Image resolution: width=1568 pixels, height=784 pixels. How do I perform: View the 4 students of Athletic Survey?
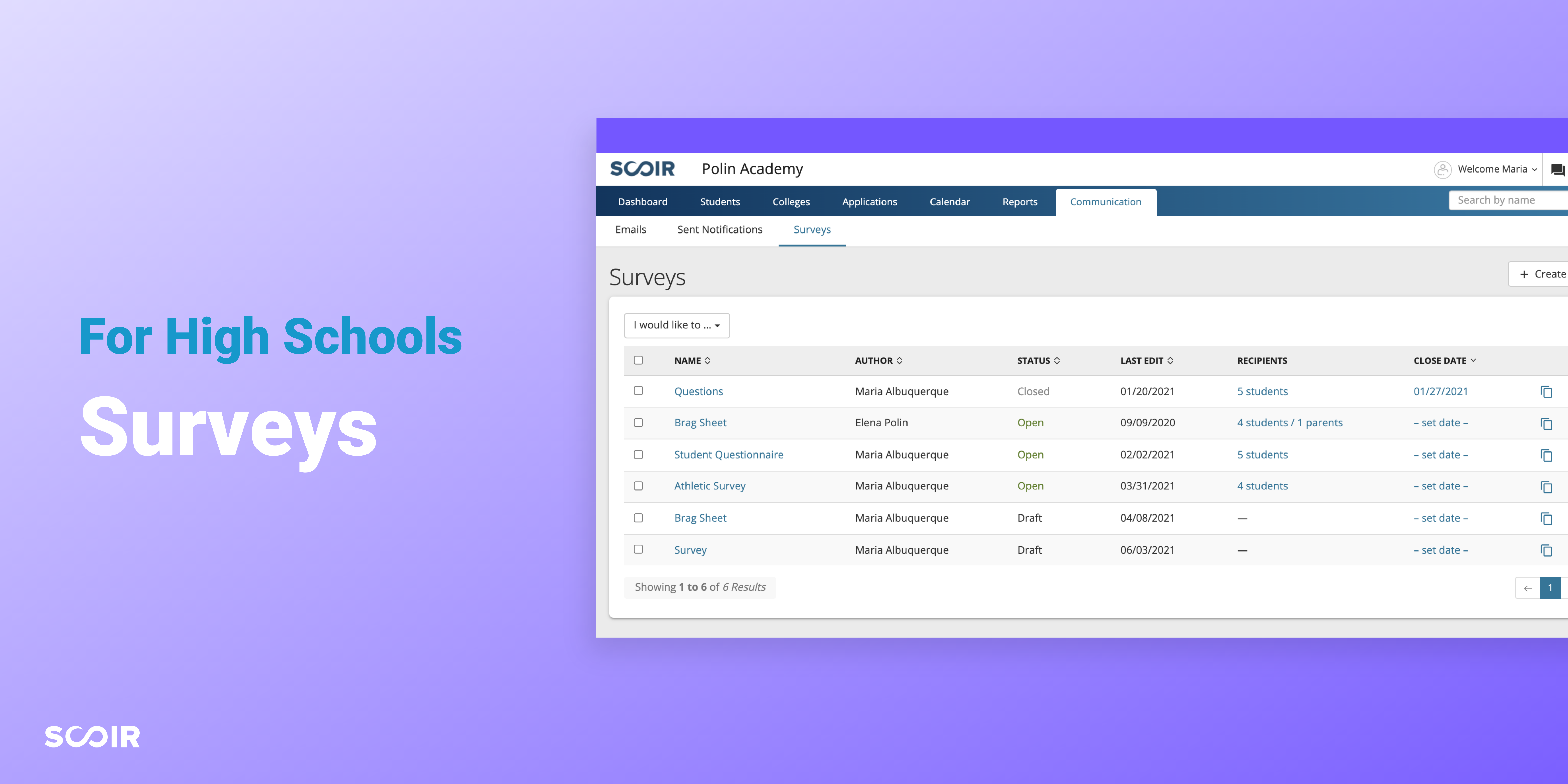1263,486
